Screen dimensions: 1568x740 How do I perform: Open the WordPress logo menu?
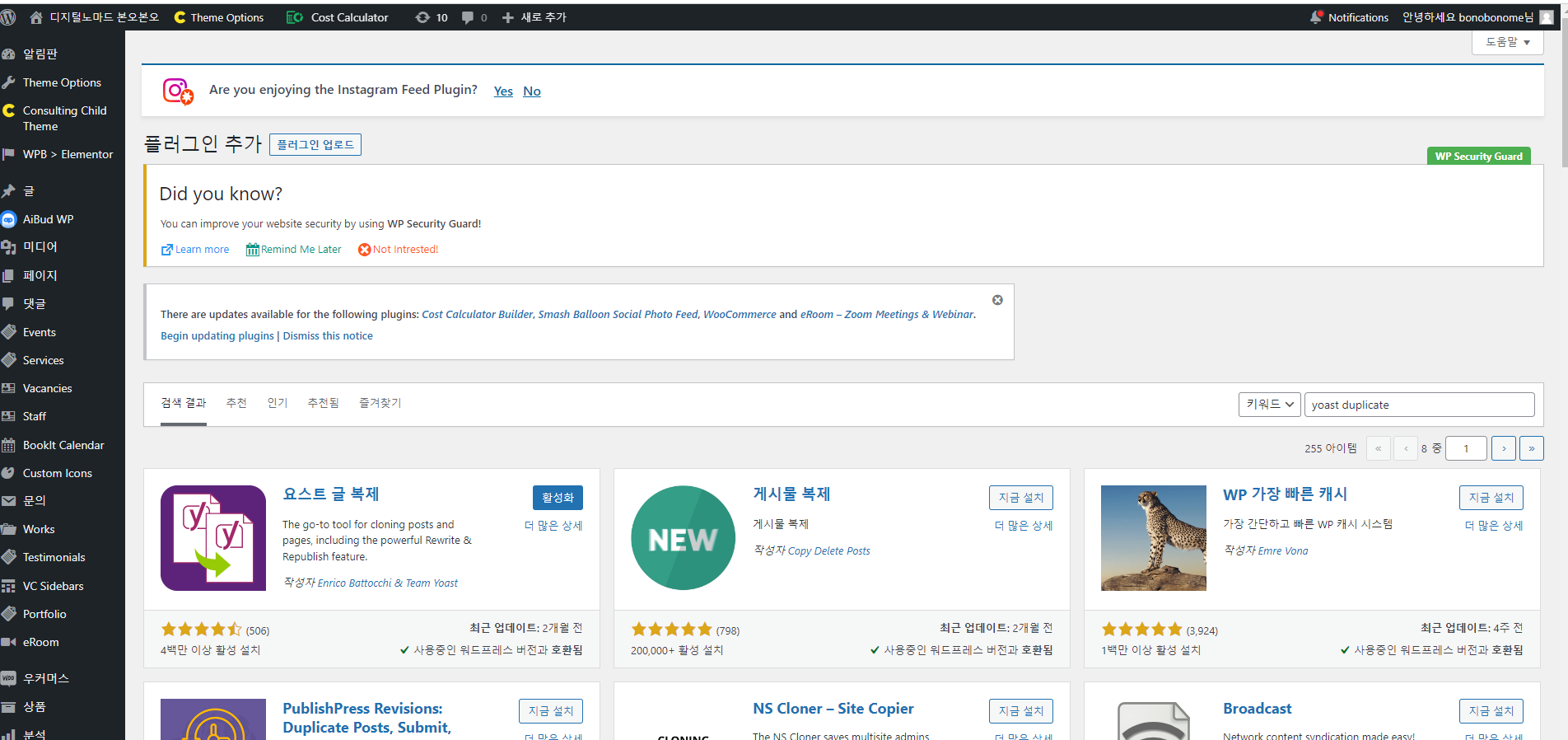(9, 17)
